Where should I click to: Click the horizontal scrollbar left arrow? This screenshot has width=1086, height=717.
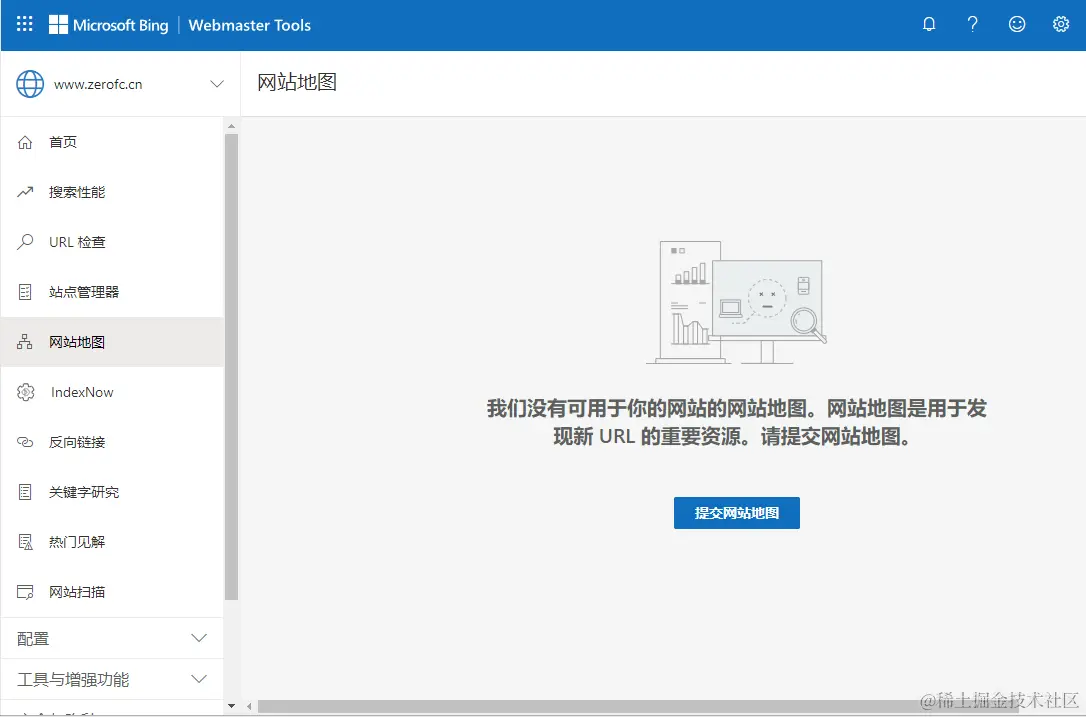[x=250, y=707]
